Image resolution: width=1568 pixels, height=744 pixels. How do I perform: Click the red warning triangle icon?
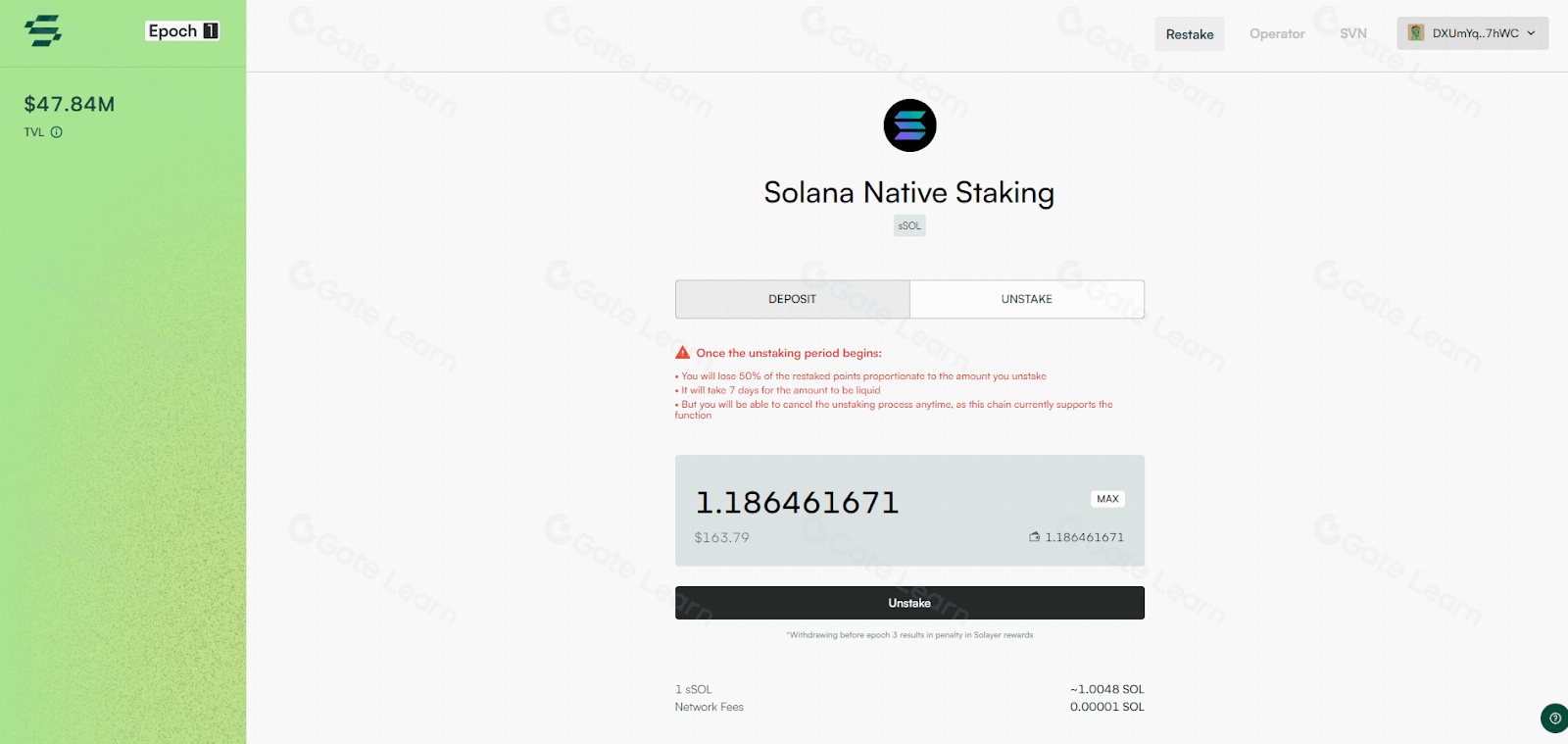click(683, 353)
